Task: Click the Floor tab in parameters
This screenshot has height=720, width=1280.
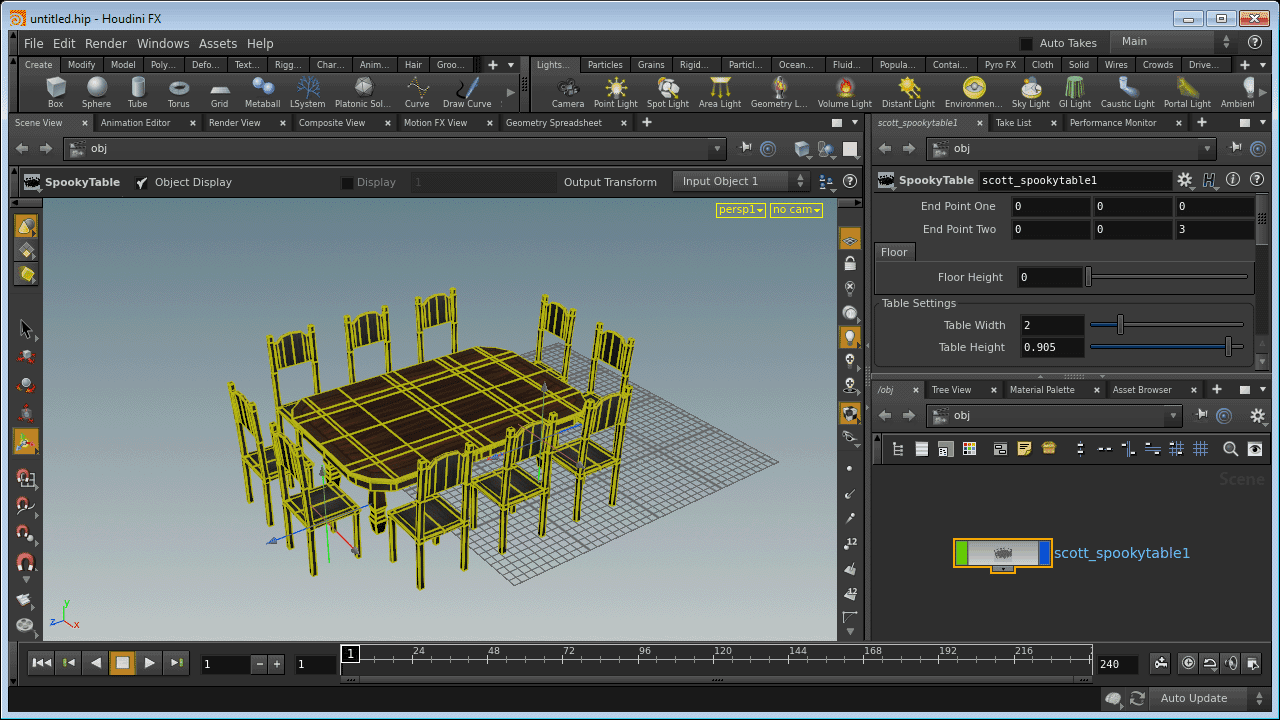Action: click(894, 252)
